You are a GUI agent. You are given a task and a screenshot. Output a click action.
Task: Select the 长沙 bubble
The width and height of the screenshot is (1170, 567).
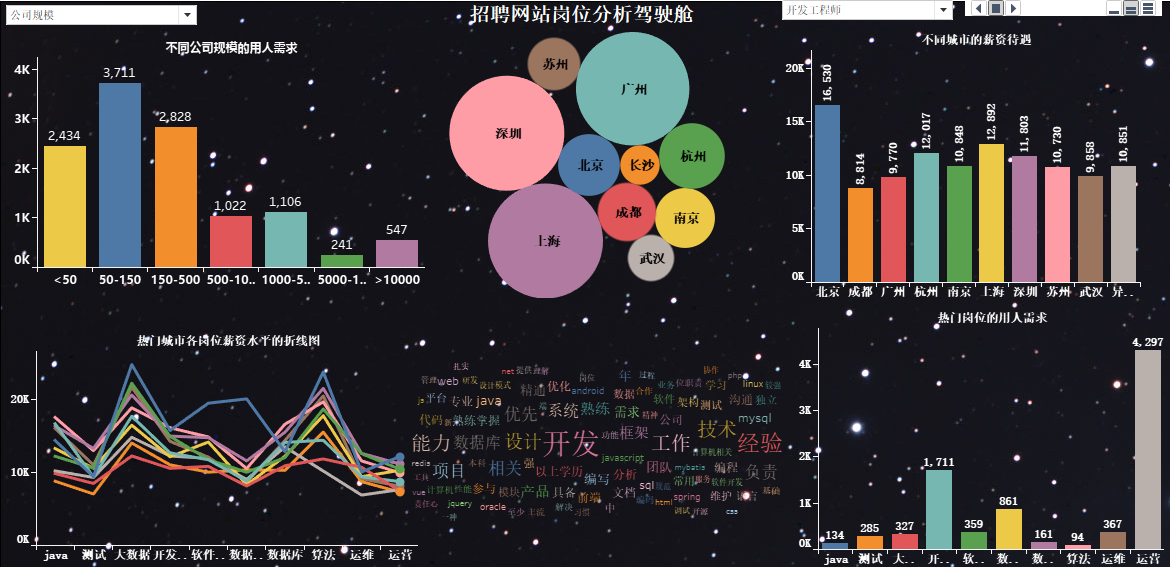pos(640,165)
